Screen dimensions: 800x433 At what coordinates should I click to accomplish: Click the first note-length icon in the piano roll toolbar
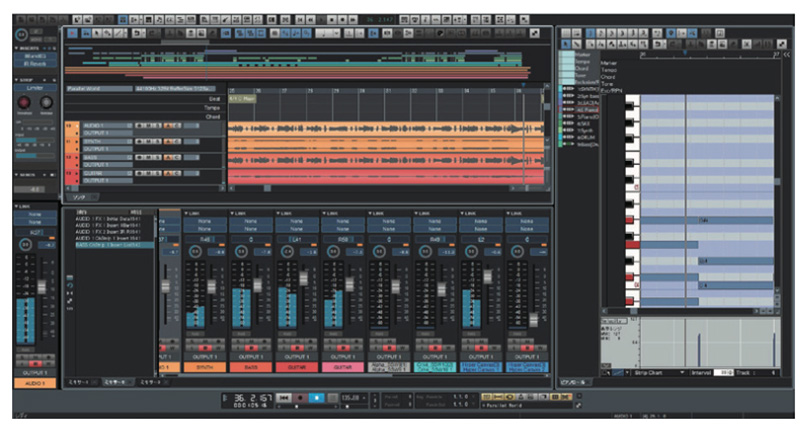click(590, 33)
